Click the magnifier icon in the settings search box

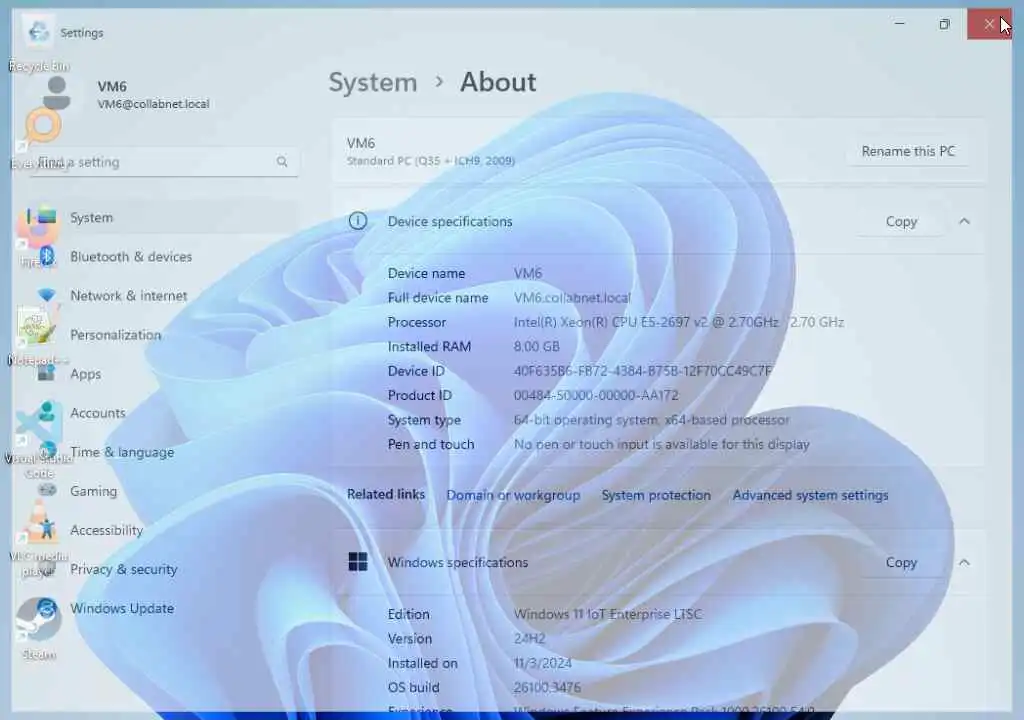tap(281, 161)
